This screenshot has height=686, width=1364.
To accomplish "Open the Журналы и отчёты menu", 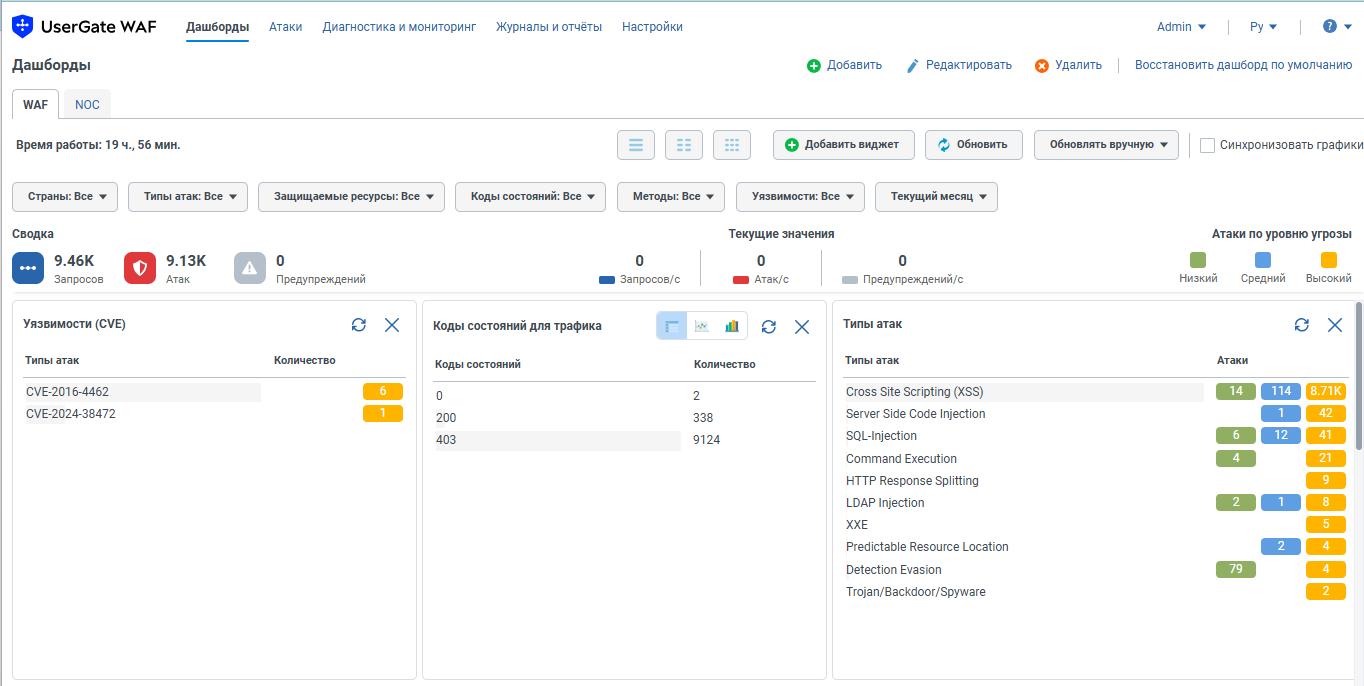I will click(x=549, y=27).
